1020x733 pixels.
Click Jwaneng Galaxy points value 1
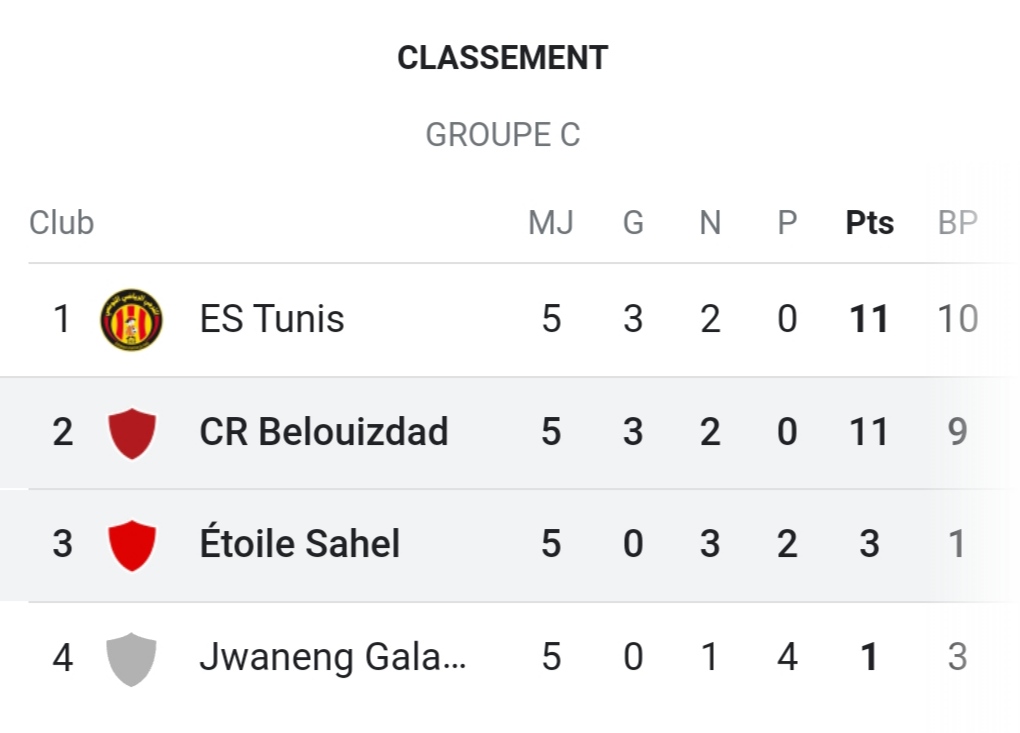pos(869,658)
